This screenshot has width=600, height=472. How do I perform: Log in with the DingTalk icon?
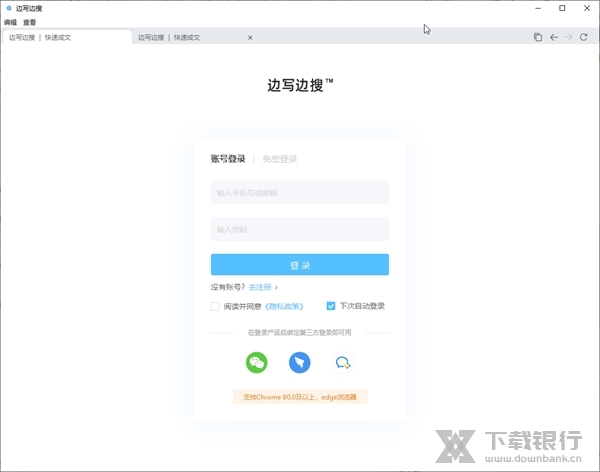300,362
